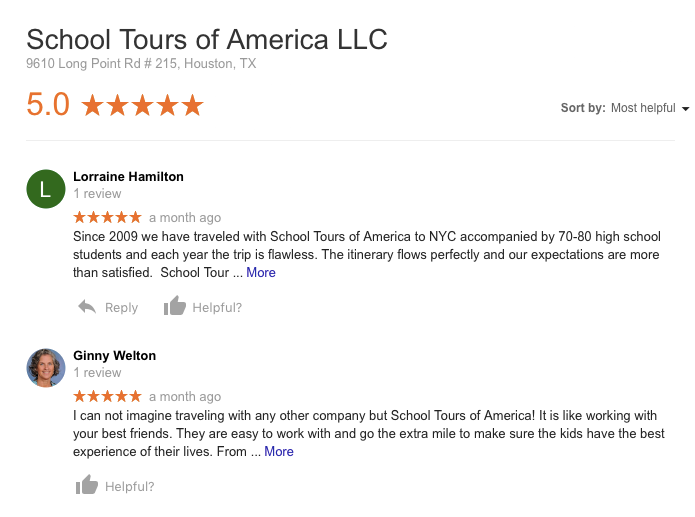The image size is (695, 517).
Task: Click the Reply arrow icon
Action: pos(87,307)
